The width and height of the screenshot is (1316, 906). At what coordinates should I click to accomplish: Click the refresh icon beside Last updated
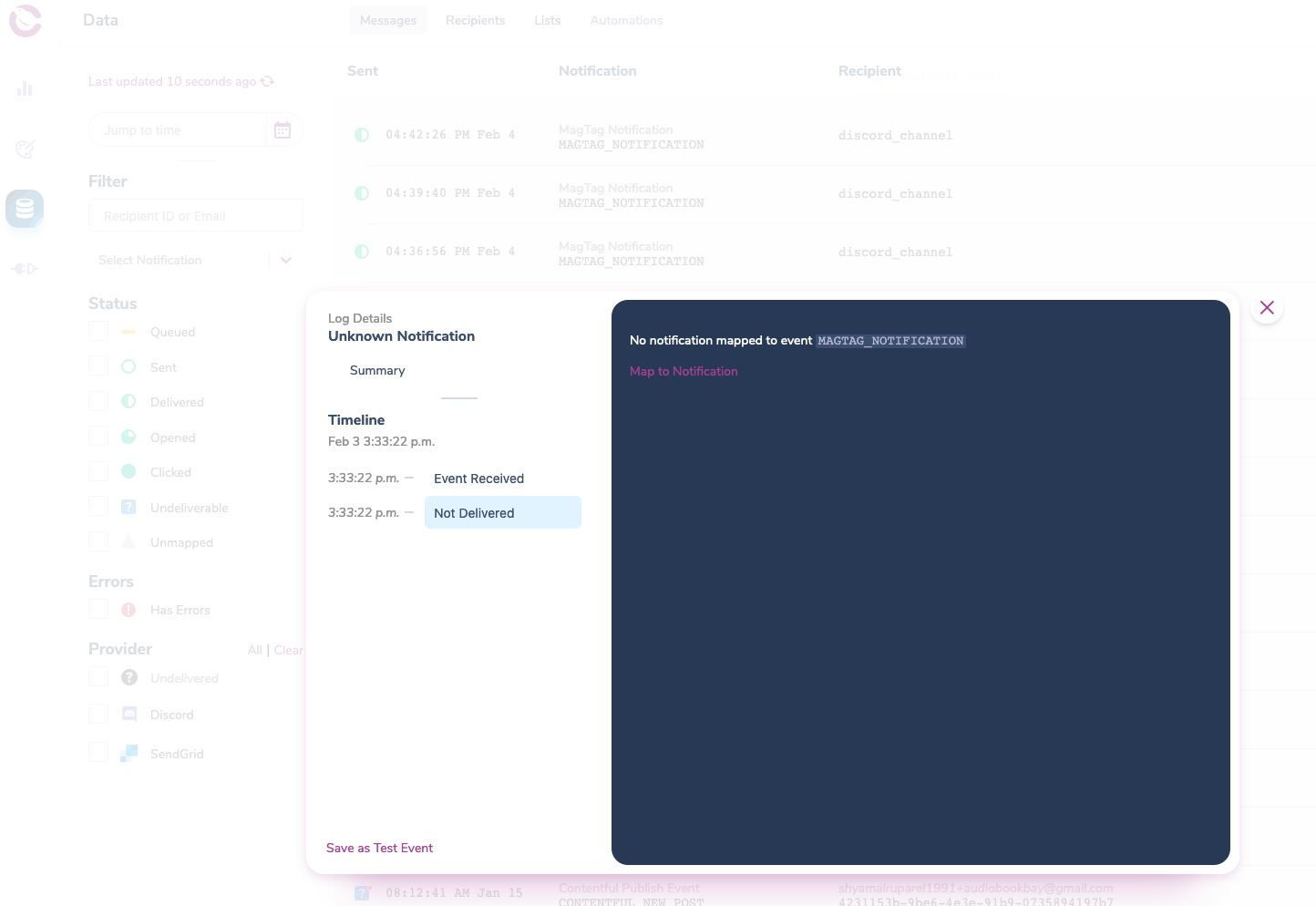267,81
